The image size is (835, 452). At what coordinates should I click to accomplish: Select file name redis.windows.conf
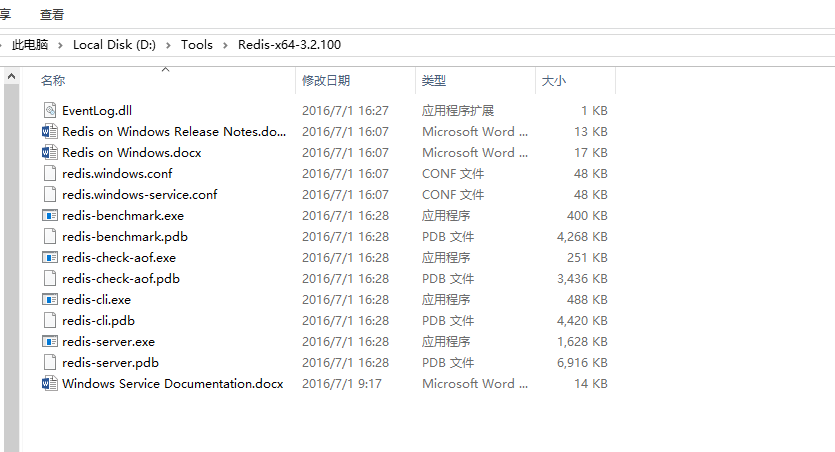click(x=117, y=174)
